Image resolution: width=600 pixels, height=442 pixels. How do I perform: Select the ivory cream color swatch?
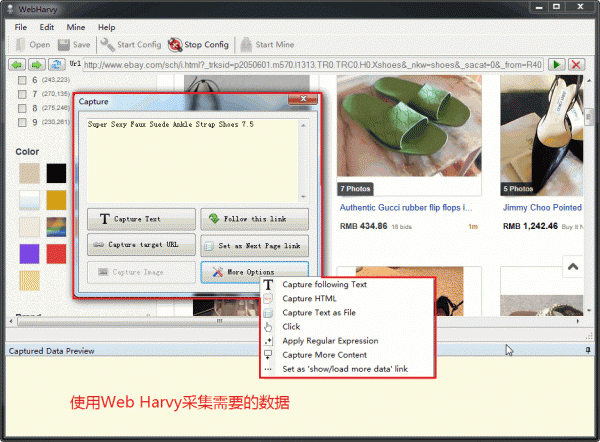(29, 227)
